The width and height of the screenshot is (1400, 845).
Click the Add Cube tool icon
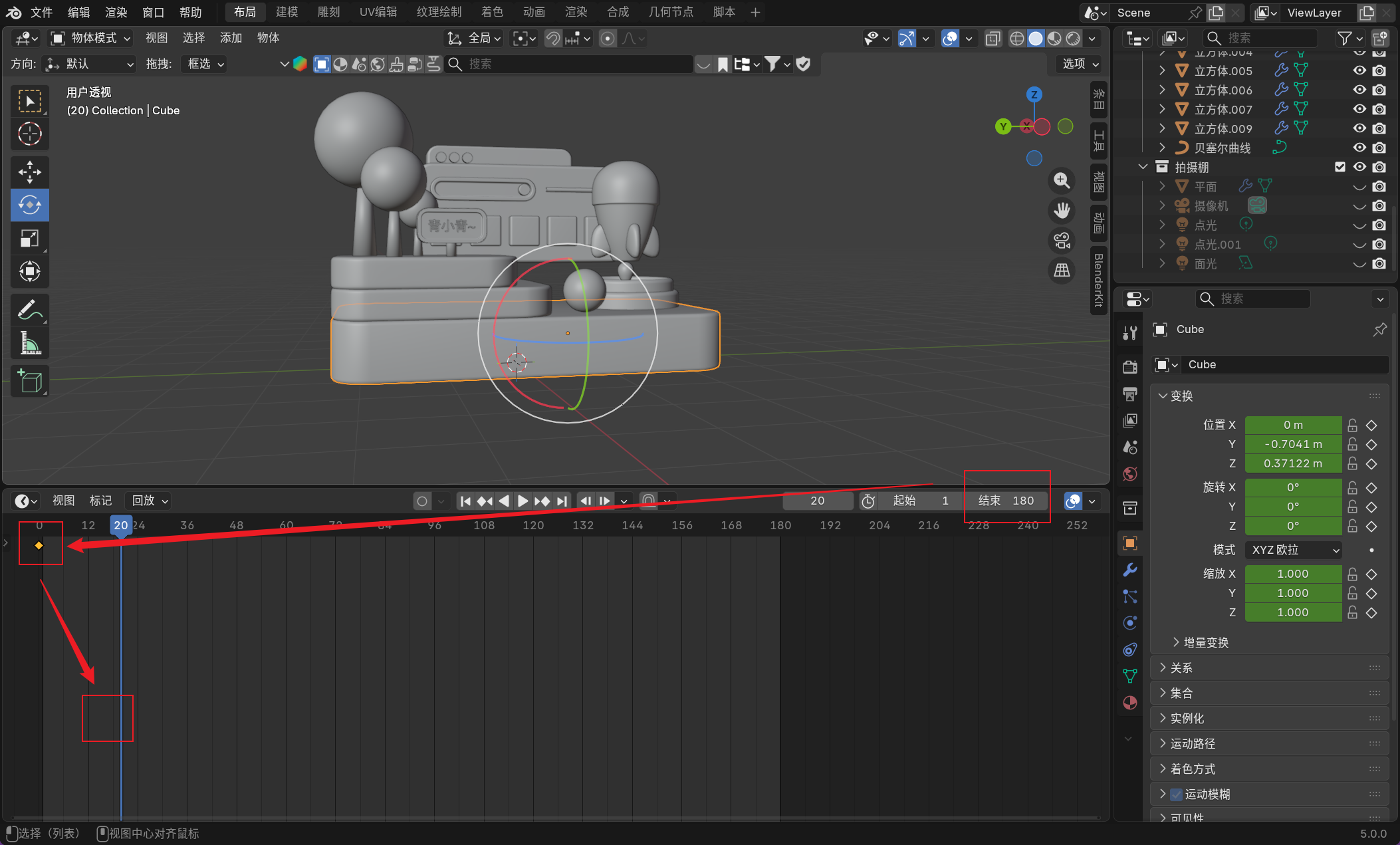[29, 381]
